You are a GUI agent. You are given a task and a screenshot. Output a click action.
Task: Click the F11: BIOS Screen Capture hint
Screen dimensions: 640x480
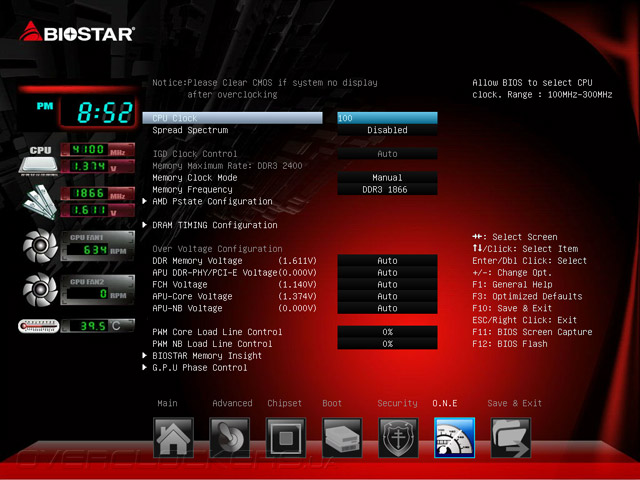[532, 332]
